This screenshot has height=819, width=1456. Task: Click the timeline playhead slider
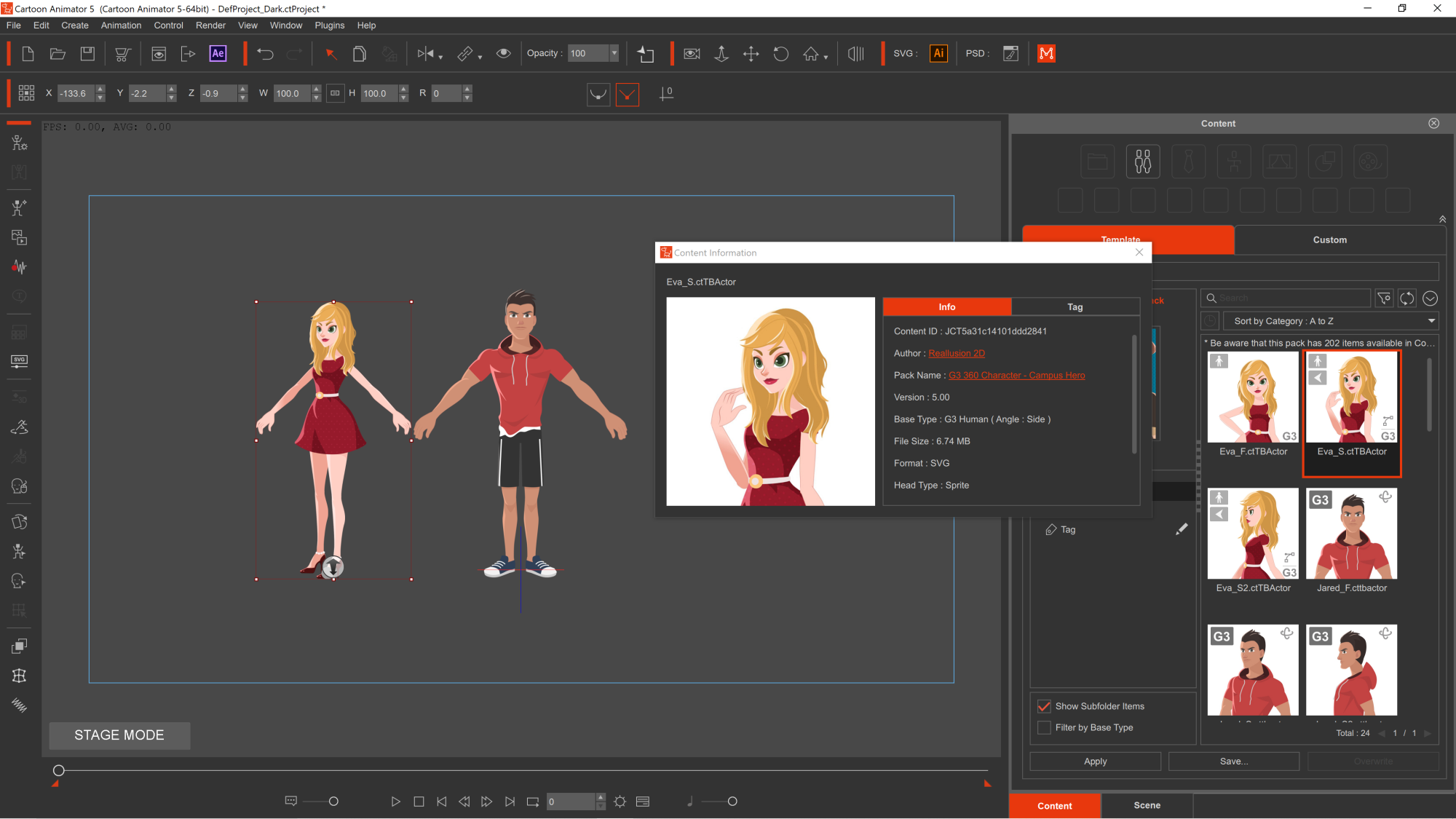(x=59, y=770)
